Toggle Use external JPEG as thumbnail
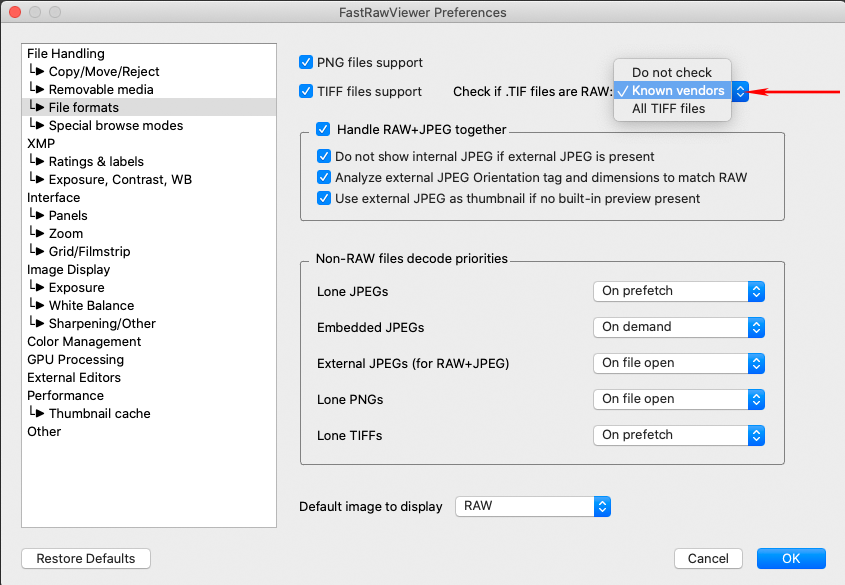Screen dimensions: 845x585 [324, 198]
